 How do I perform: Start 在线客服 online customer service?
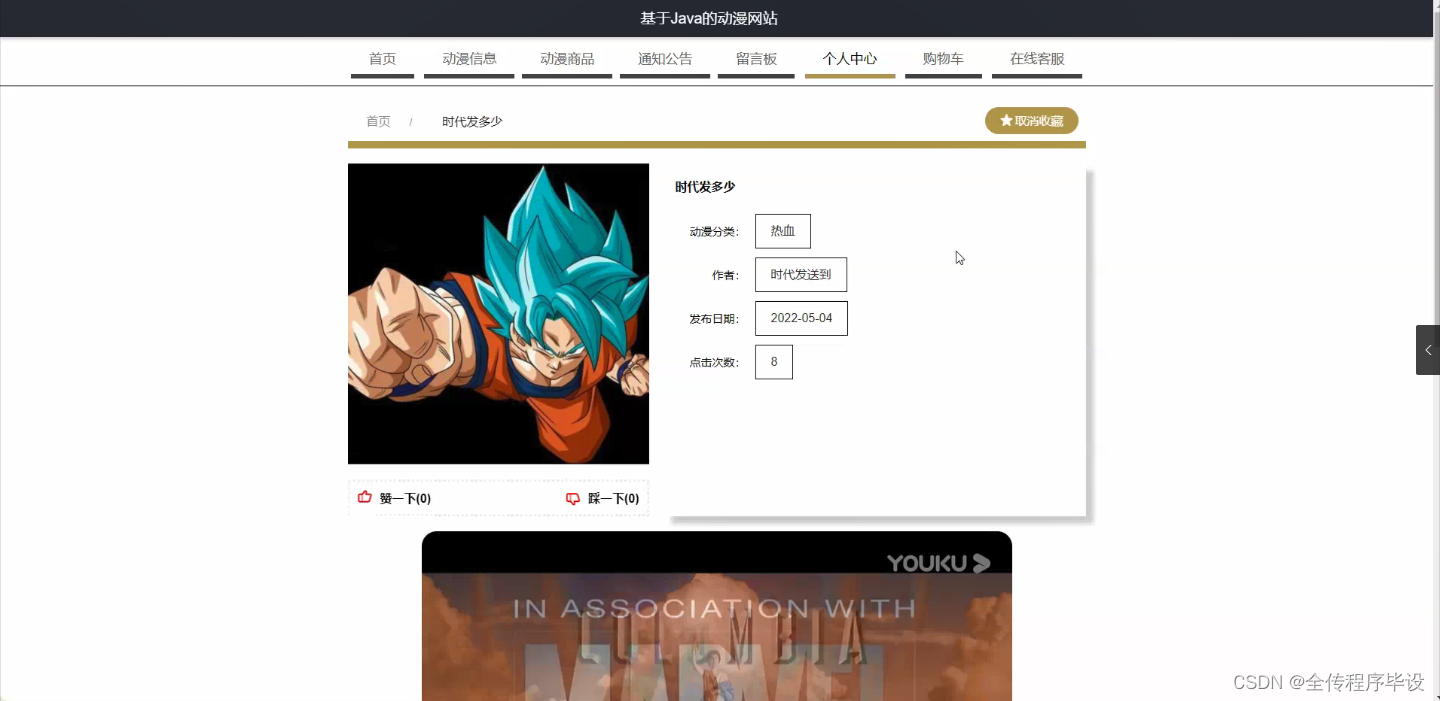tap(1036, 58)
